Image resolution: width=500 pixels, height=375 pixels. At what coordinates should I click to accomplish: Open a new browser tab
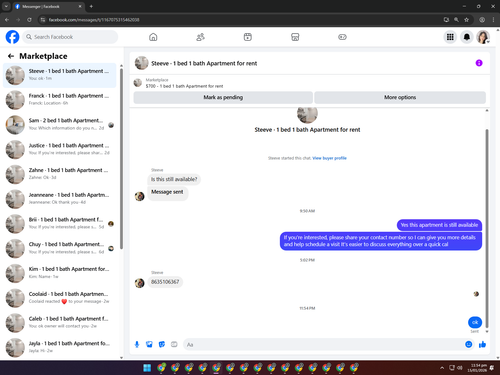(x=91, y=6)
